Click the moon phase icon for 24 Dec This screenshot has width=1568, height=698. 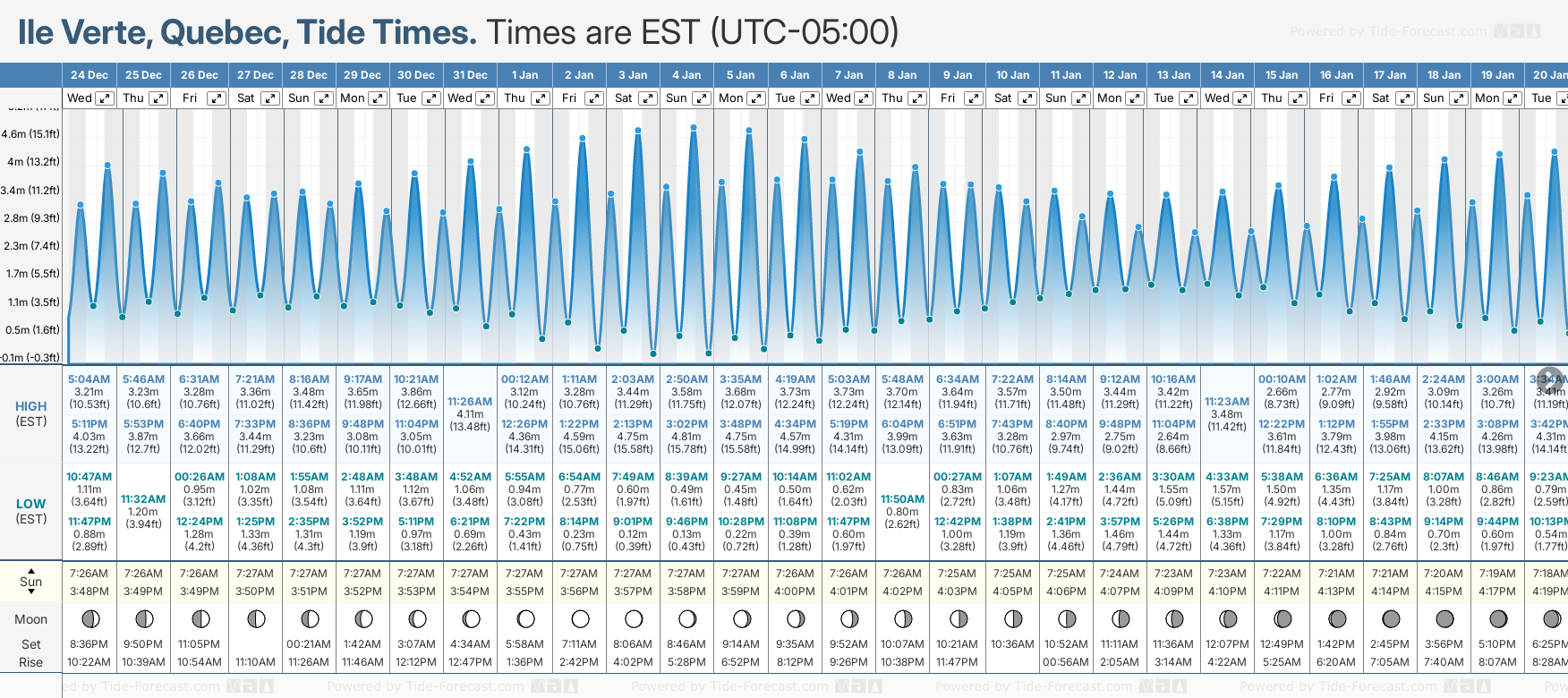(89, 619)
